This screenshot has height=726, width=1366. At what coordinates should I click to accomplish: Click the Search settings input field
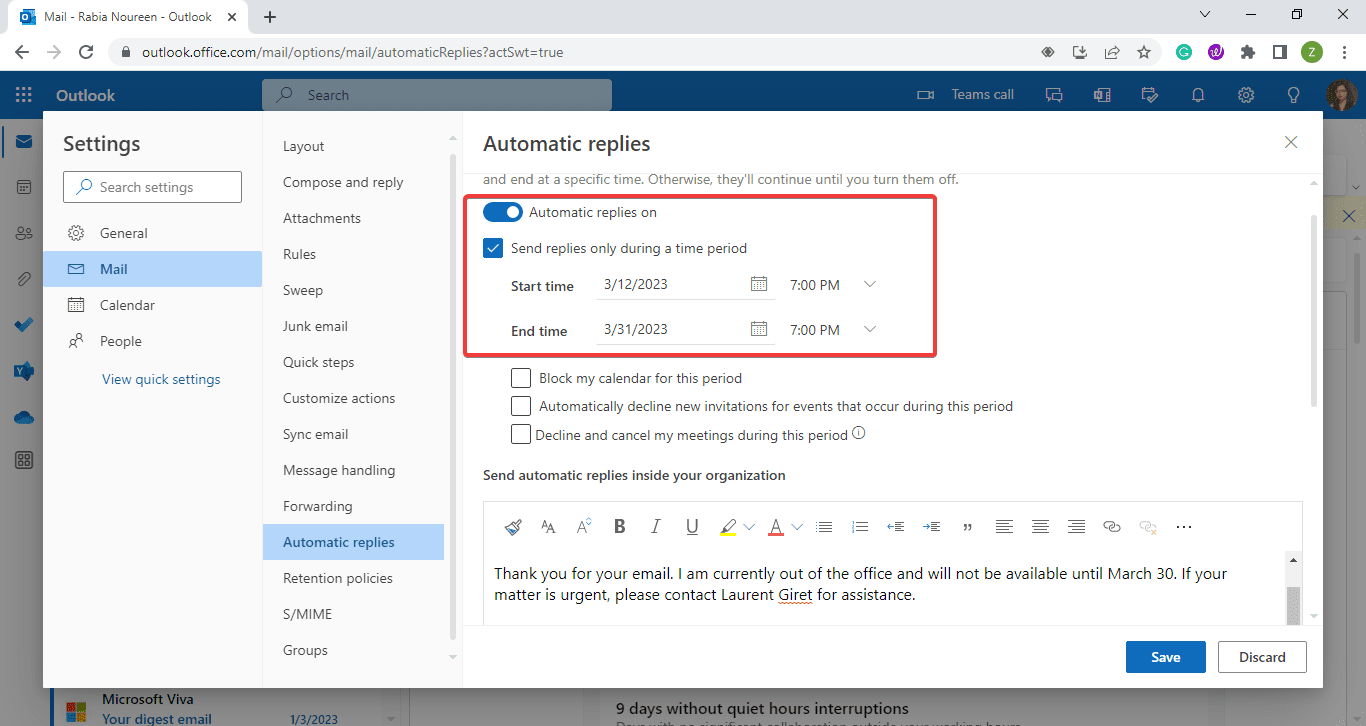(x=152, y=186)
